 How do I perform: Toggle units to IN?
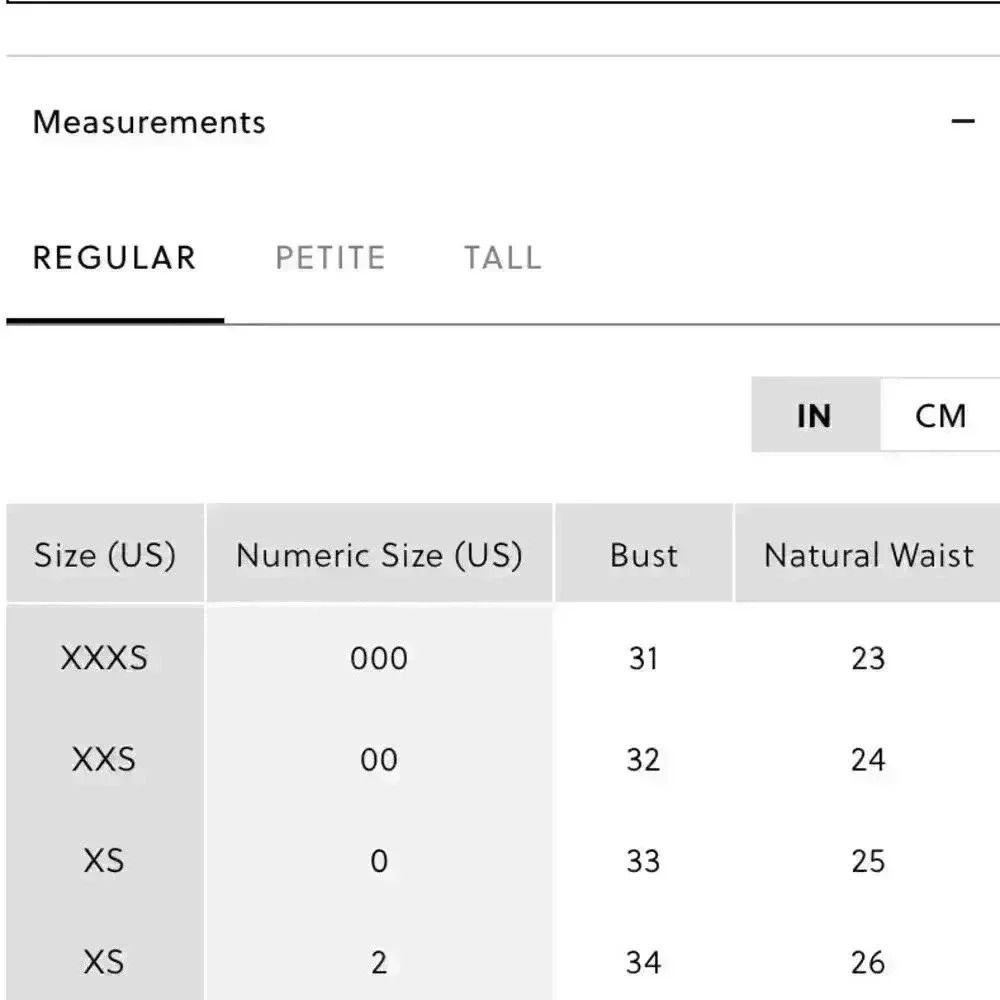(x=815, y=415)
